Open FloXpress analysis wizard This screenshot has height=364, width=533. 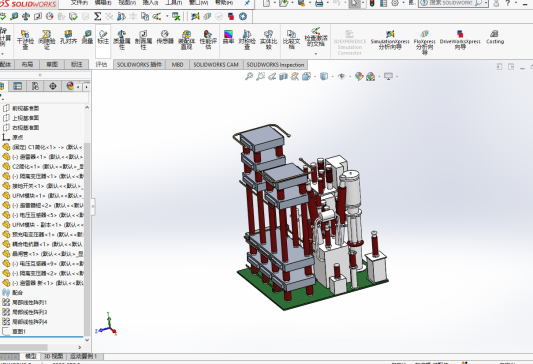click(425, 42)
